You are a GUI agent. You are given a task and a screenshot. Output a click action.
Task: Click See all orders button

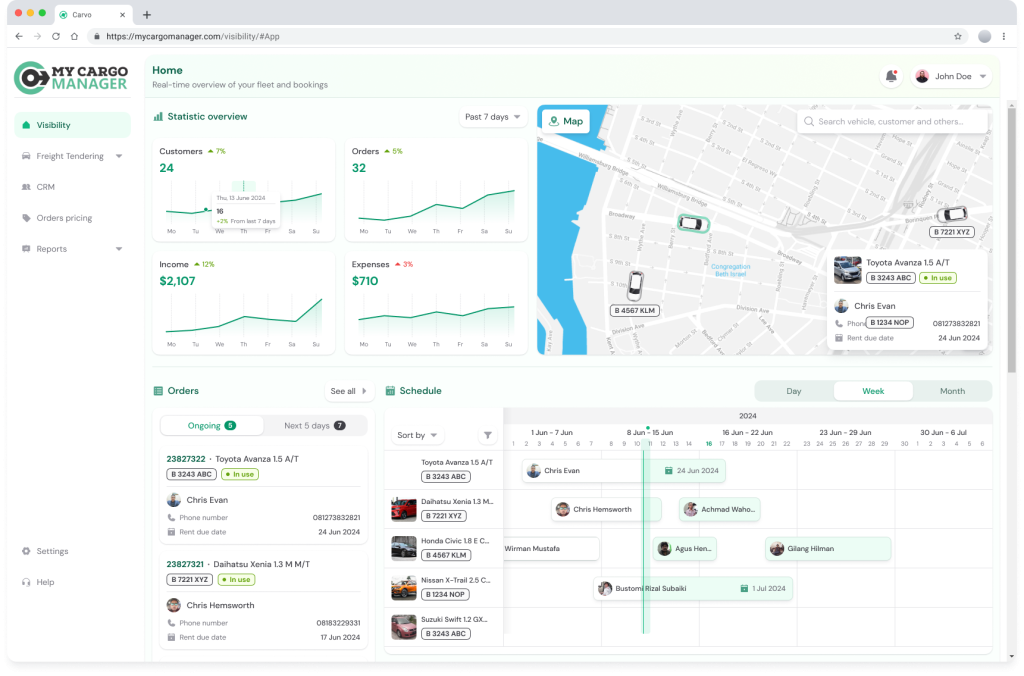[x=349, y=391]
